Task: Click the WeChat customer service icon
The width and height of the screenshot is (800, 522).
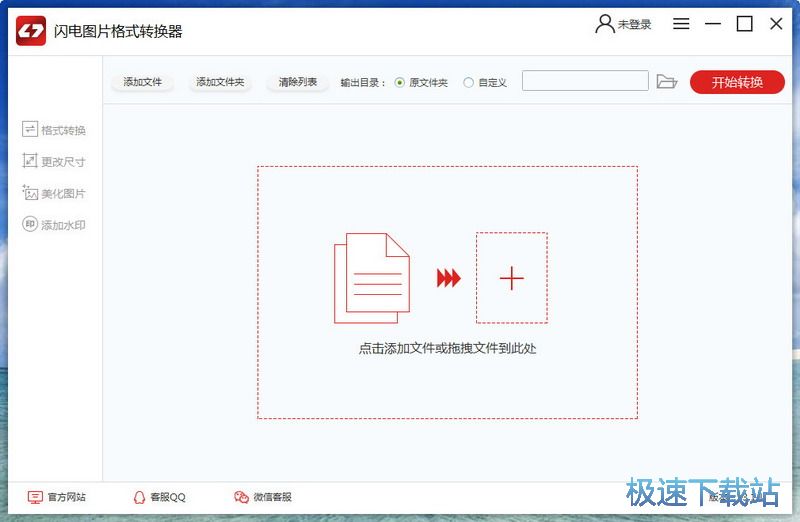Action: pyautogui.click(x=241, y=497)
